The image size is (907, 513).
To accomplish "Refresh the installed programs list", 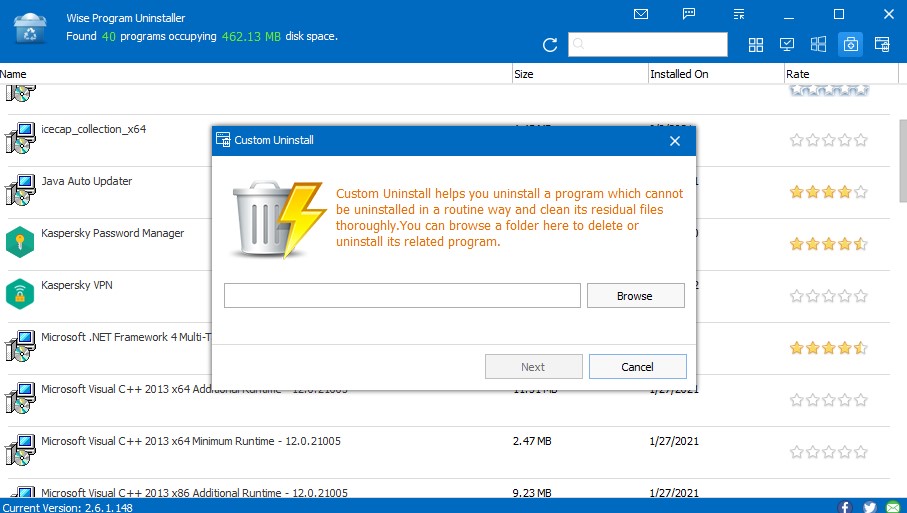I will click(550, 45).
